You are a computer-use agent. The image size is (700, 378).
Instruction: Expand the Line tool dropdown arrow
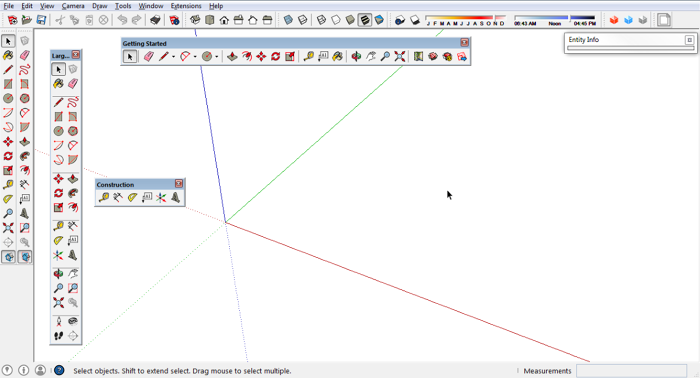coord(173,57)
